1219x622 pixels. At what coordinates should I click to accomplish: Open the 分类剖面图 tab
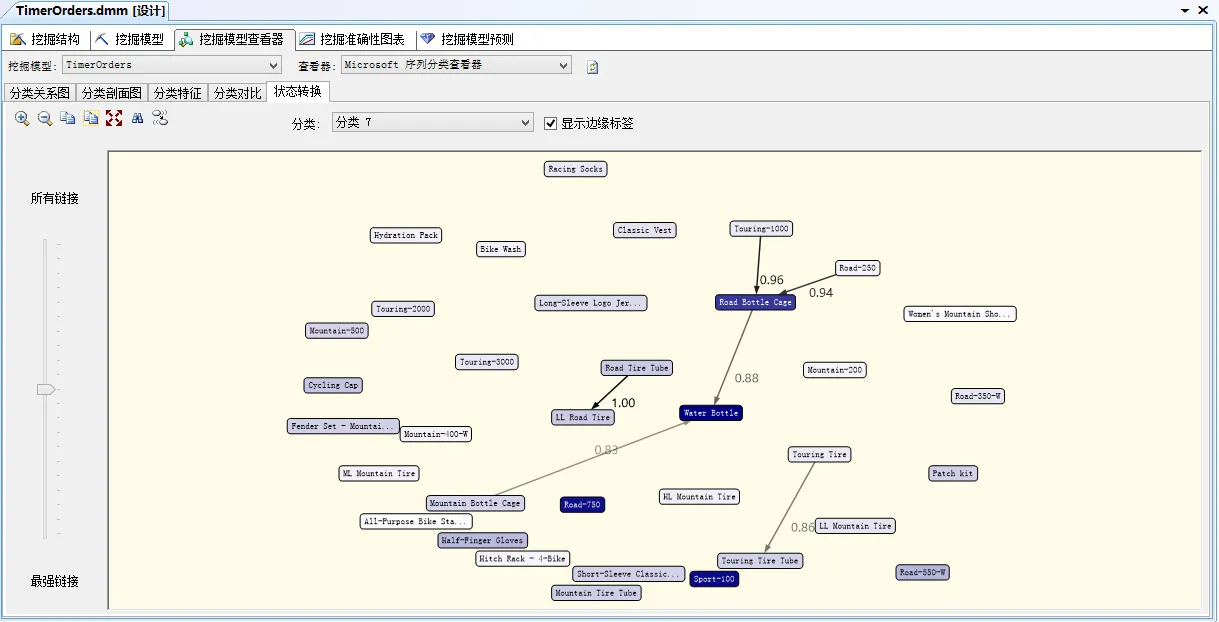coord(111,93)
